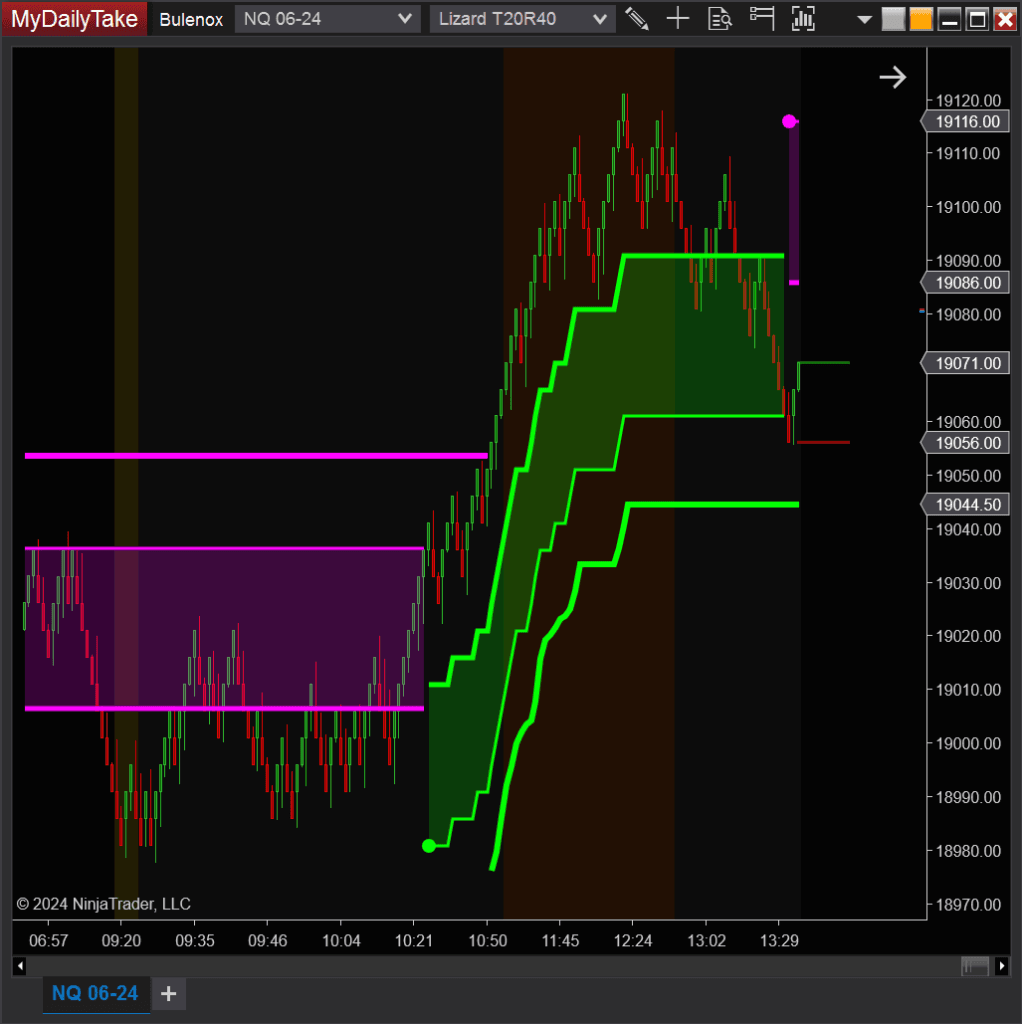Expand the toolbar overflow arrow

tap(862, 19)
